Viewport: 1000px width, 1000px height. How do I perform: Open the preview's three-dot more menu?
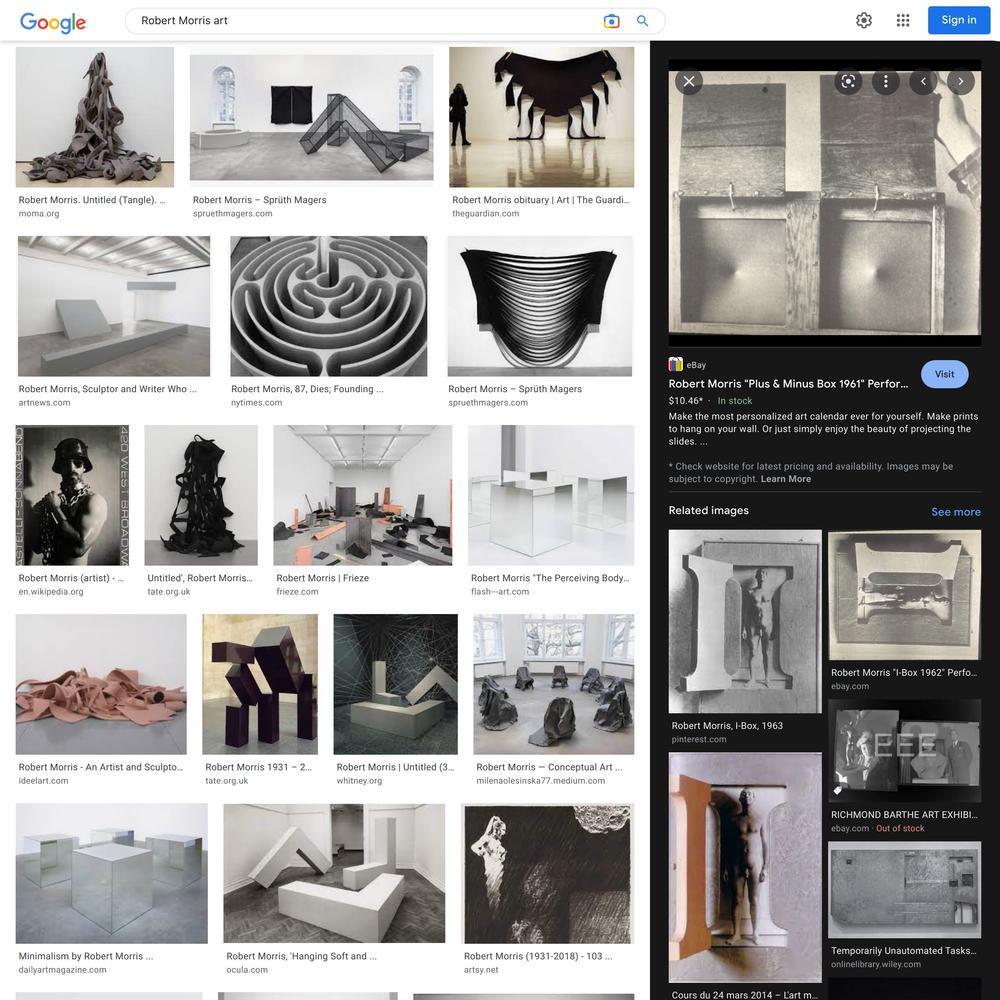(x=886, y=82)
